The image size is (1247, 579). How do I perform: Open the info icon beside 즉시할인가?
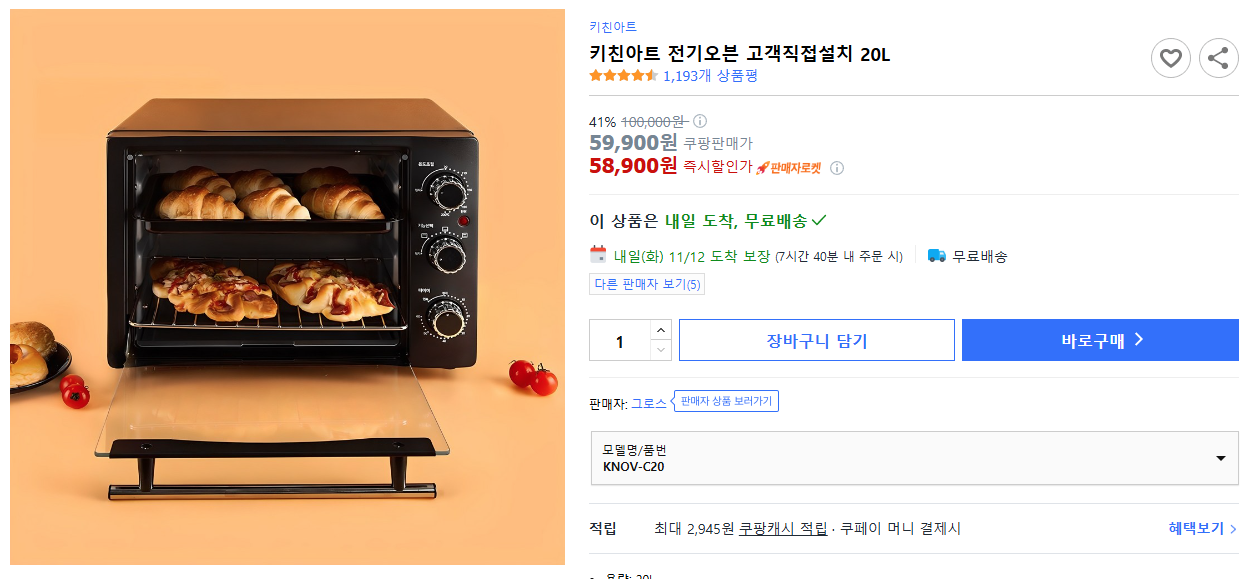coord(837,167)
